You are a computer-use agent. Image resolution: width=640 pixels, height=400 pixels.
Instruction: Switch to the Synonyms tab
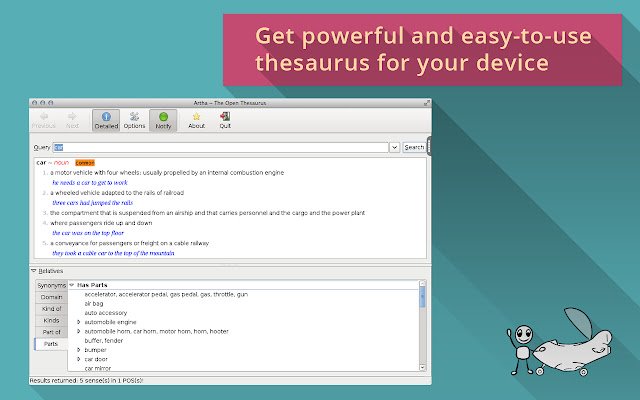coord(51,285)
